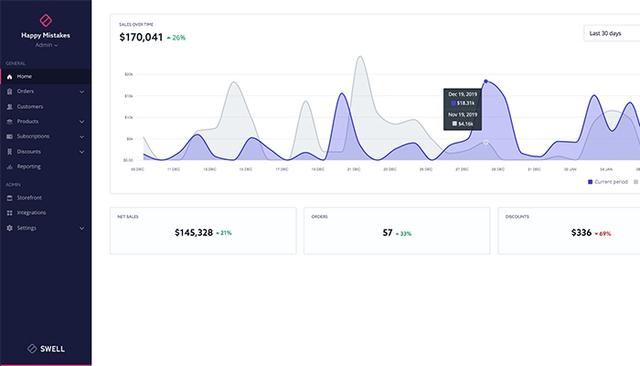The image size is (640, 366).
Task: Click the Happy Mistakes store logo icon
Action: point(46,20)
